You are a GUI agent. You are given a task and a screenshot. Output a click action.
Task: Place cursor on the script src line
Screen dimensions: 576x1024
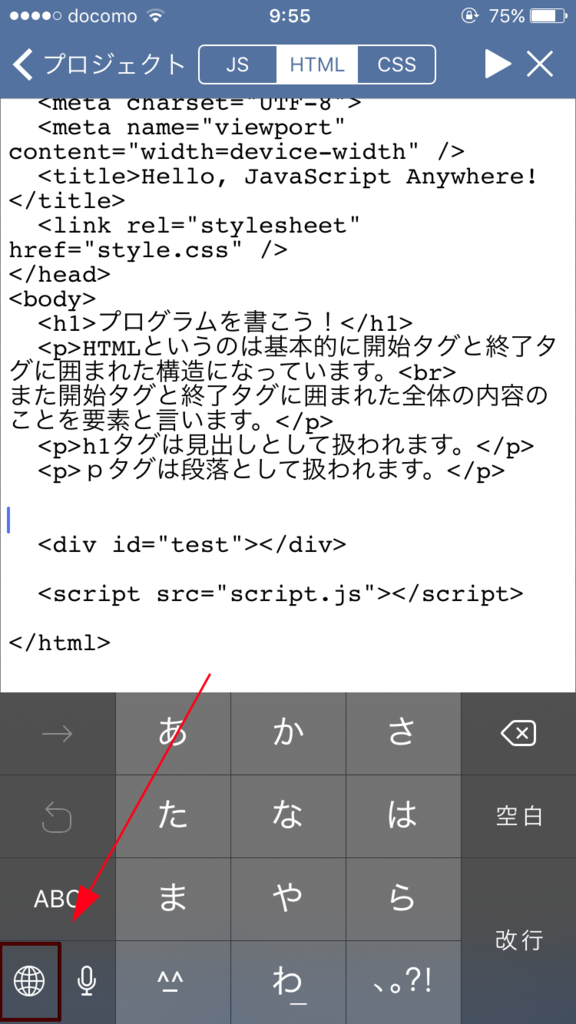click(x=280, y=594)
